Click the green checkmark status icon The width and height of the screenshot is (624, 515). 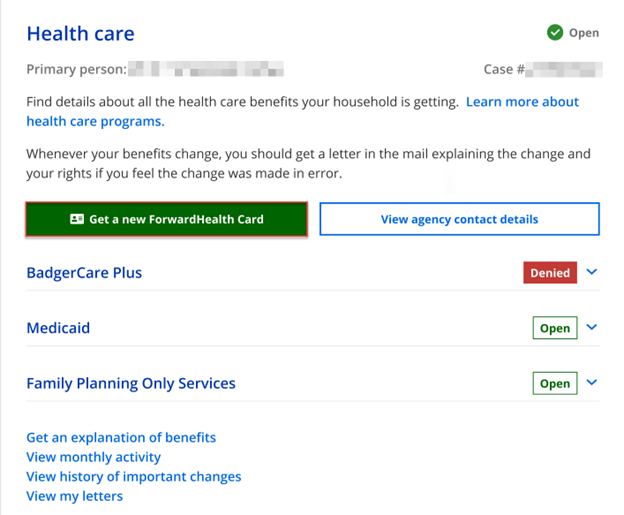(555, 33)
